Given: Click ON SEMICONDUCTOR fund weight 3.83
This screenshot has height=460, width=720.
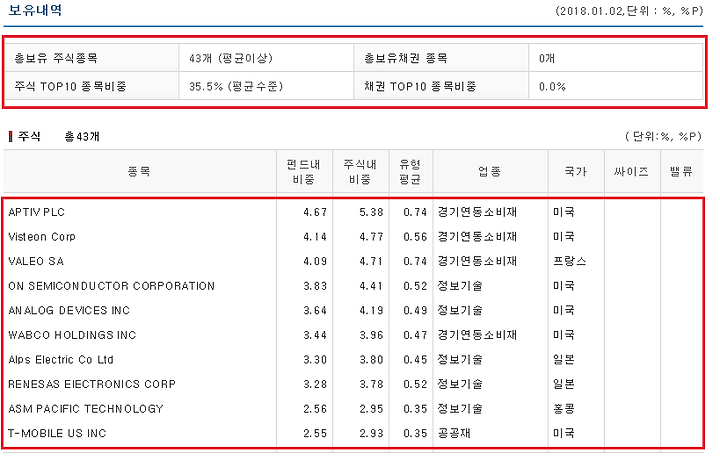Looking at the screenshot, I should coord(315,286).
